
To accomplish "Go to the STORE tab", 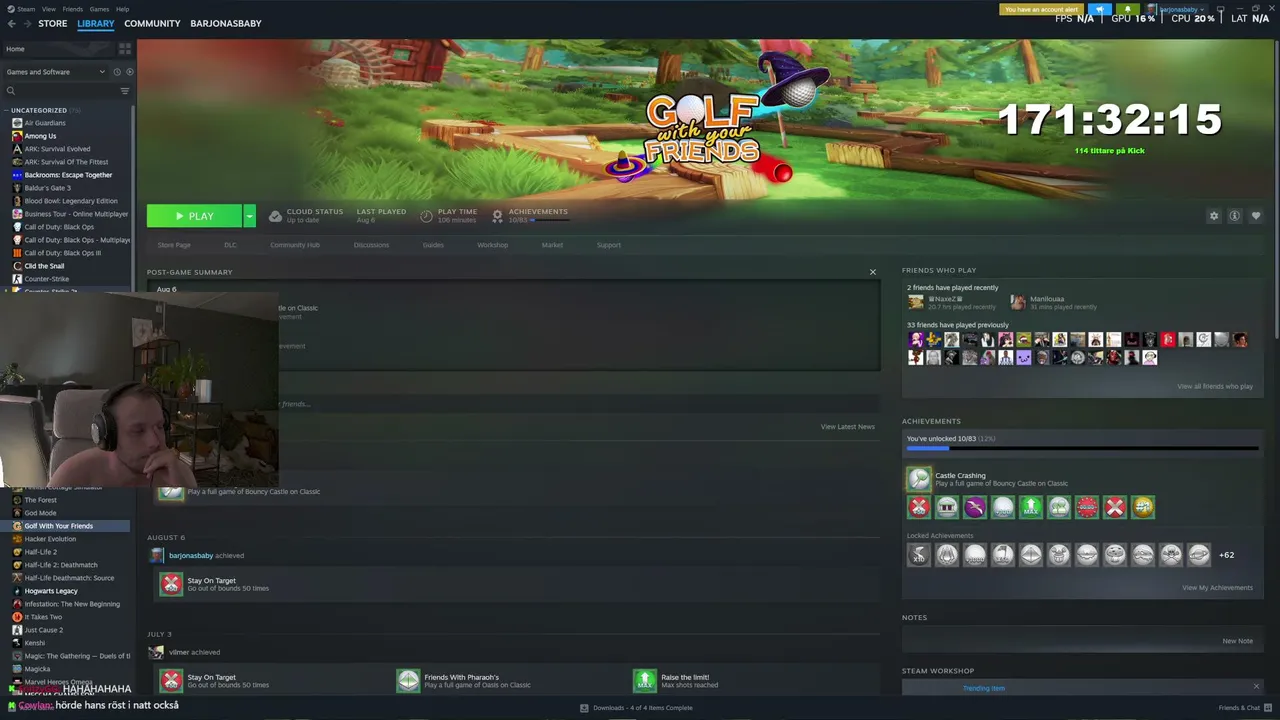I will pyautogui.click(x=53, y=23).
